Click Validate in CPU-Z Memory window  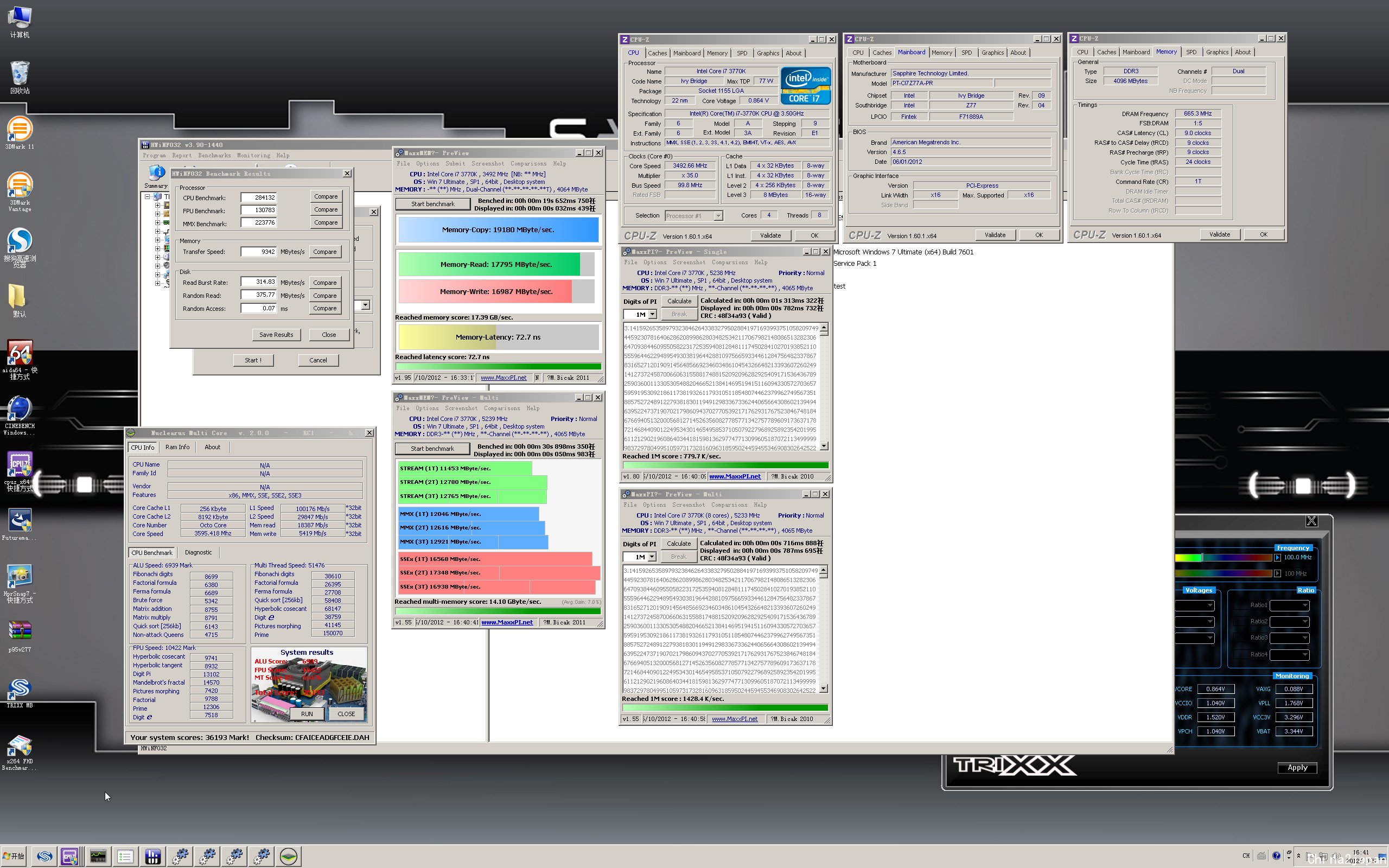pos(1220,234)
